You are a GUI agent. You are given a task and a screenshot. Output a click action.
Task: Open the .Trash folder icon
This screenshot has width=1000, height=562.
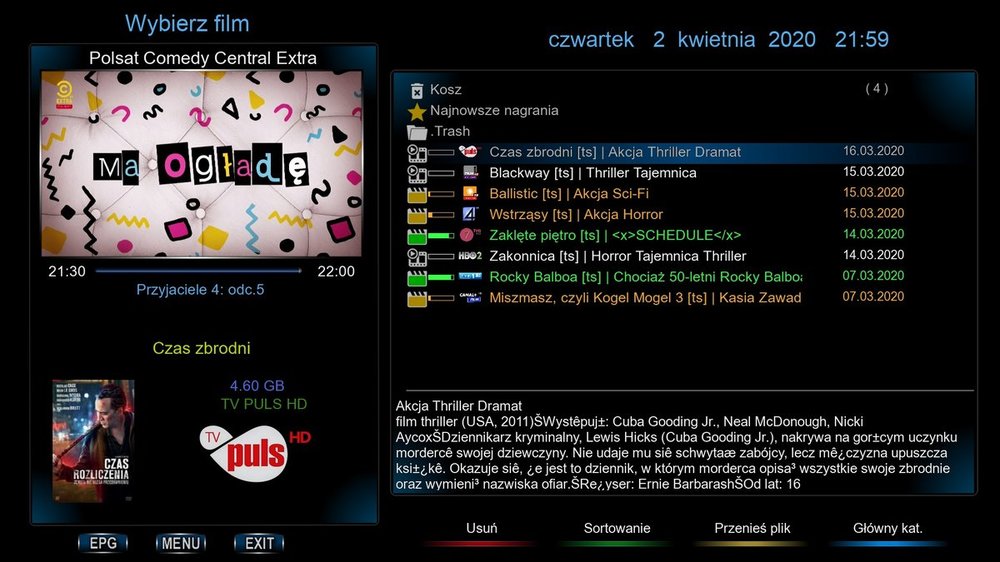pyautogui.click(x=417, y=132)
